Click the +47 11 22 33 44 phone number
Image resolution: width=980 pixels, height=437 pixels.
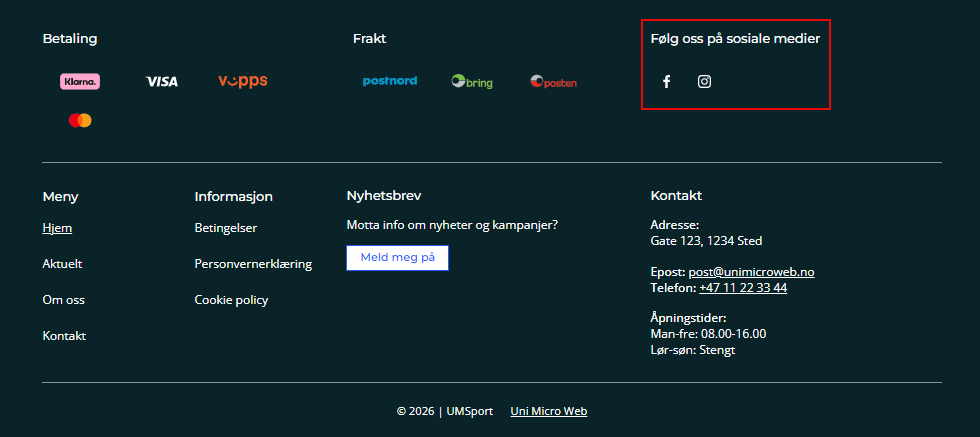[743, 288]
